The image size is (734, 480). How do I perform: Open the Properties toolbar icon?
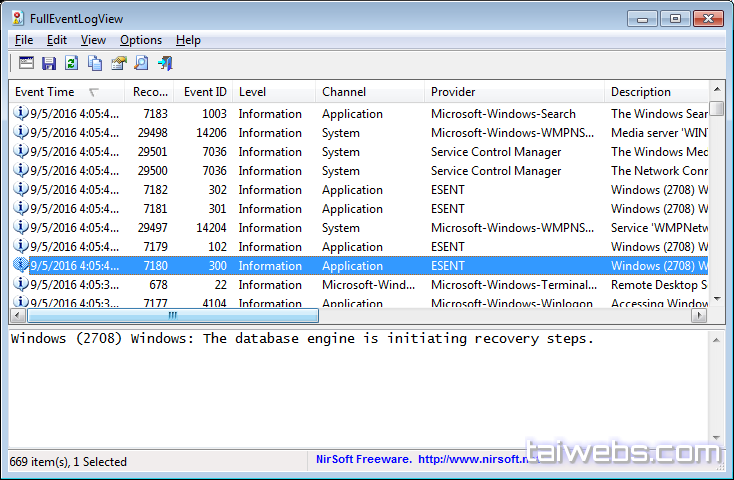[x=118, y=63]
